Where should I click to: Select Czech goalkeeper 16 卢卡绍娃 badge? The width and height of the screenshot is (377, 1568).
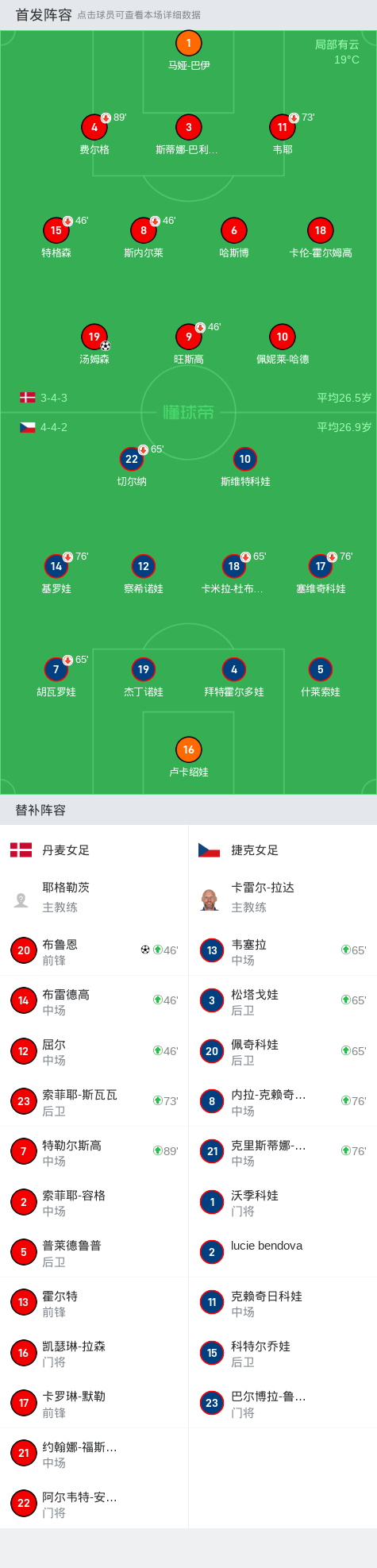point(189,750)
